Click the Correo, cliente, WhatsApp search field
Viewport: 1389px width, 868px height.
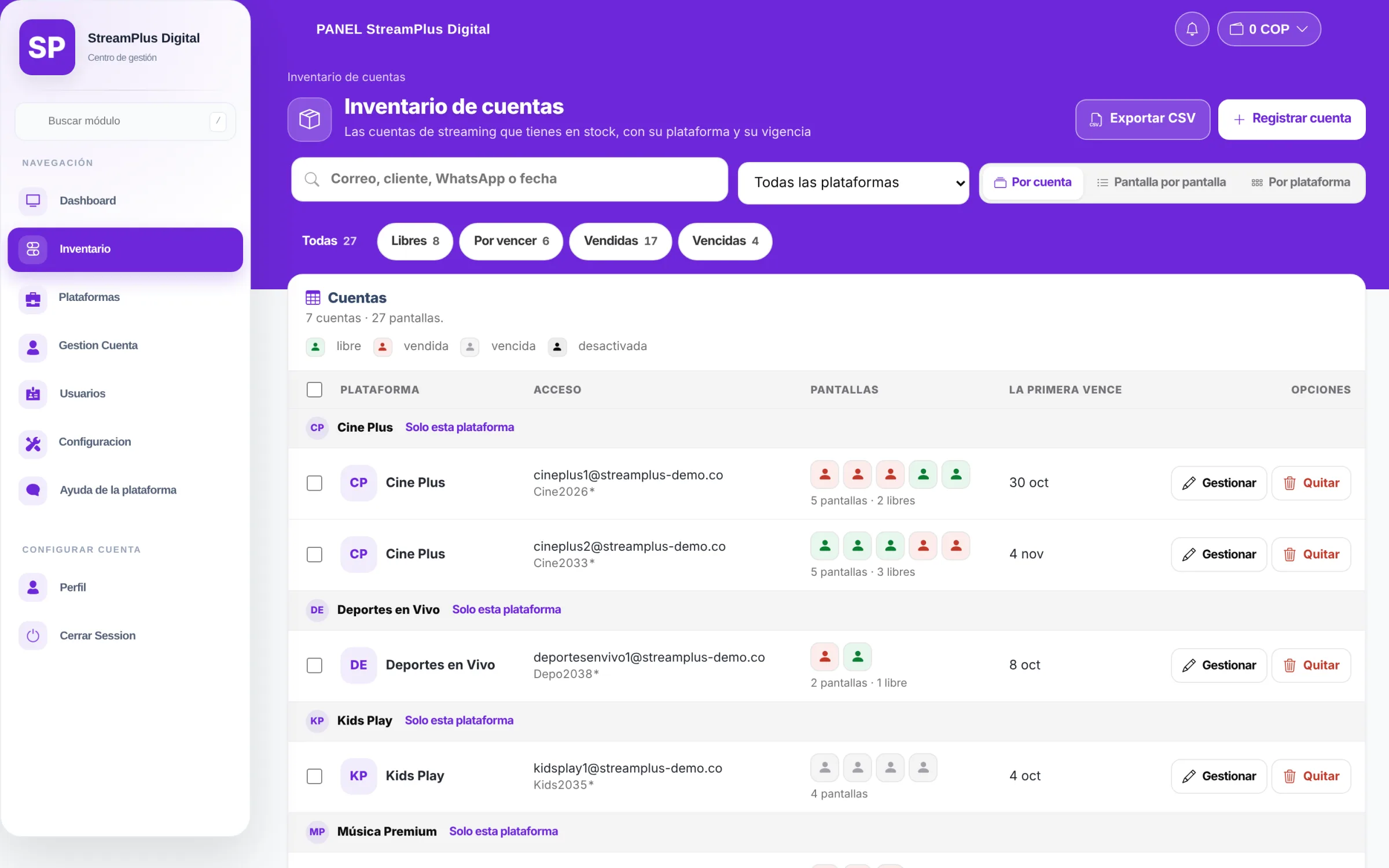(509, 179)
